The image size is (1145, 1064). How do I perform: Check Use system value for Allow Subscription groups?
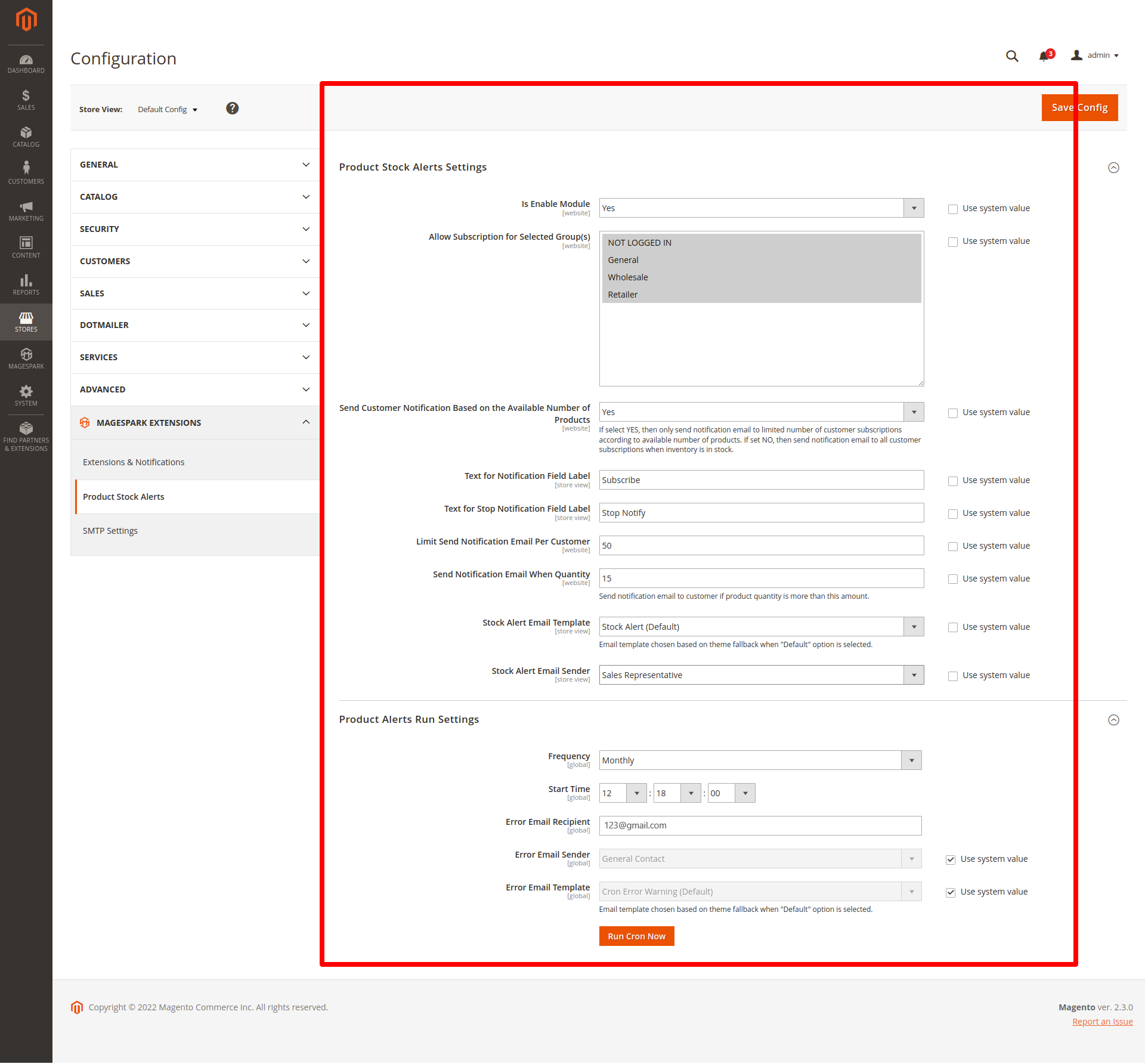953,242
